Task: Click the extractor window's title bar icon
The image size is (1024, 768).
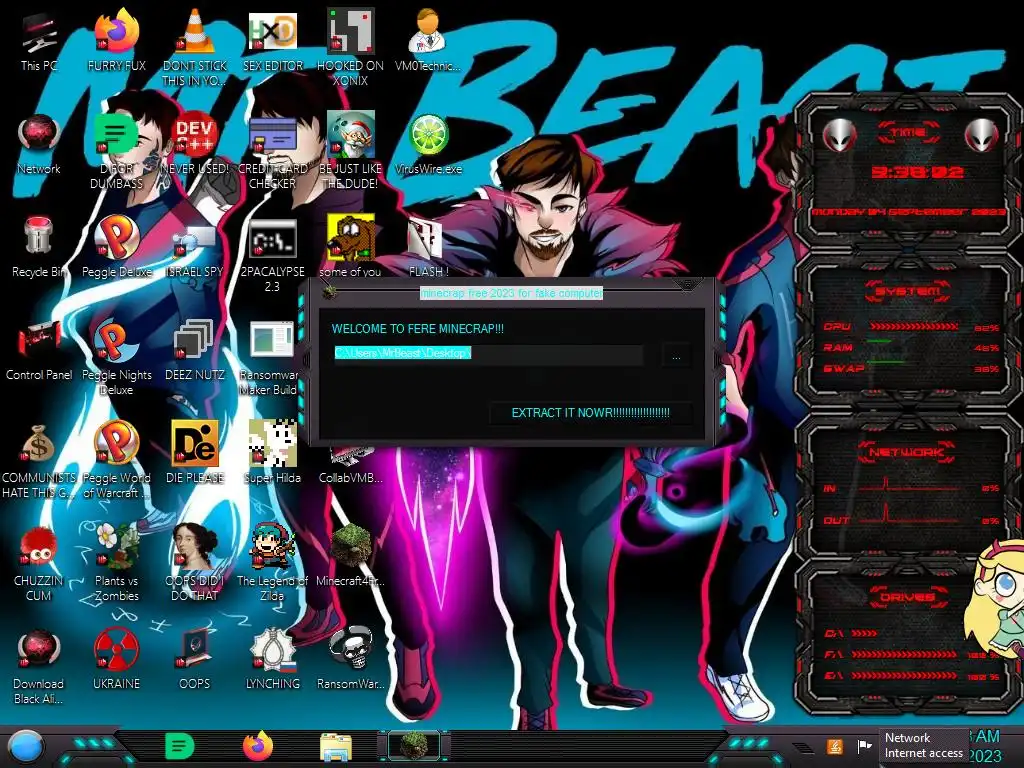Action: [330, 291]
